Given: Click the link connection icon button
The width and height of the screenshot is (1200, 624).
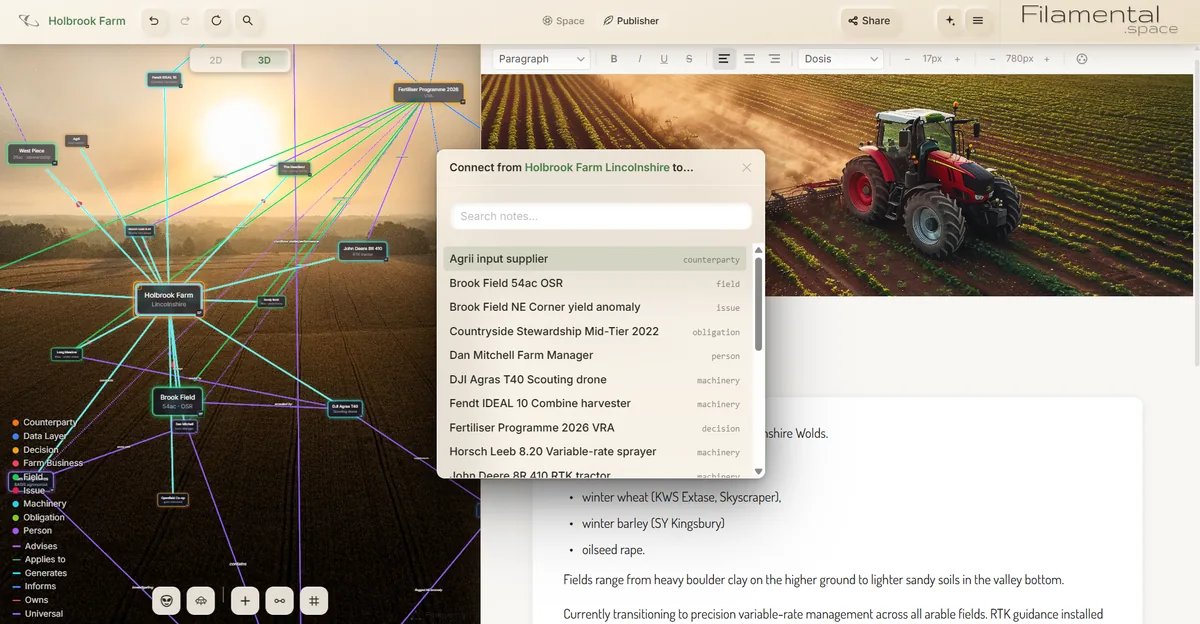Looking at the screenshot, I should coord(280,601).
